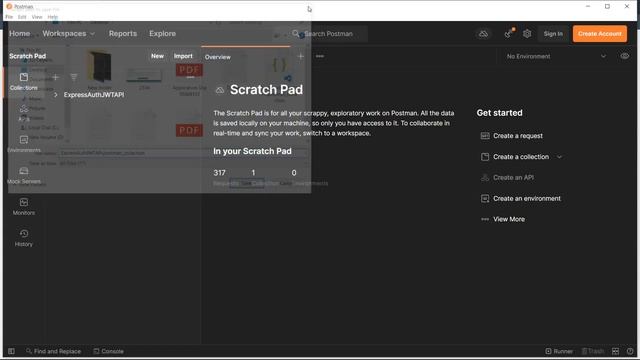Click the Scratch Pad sidebar title
Image resolution: width=640 pixels, height=360 pixels.
27,56
